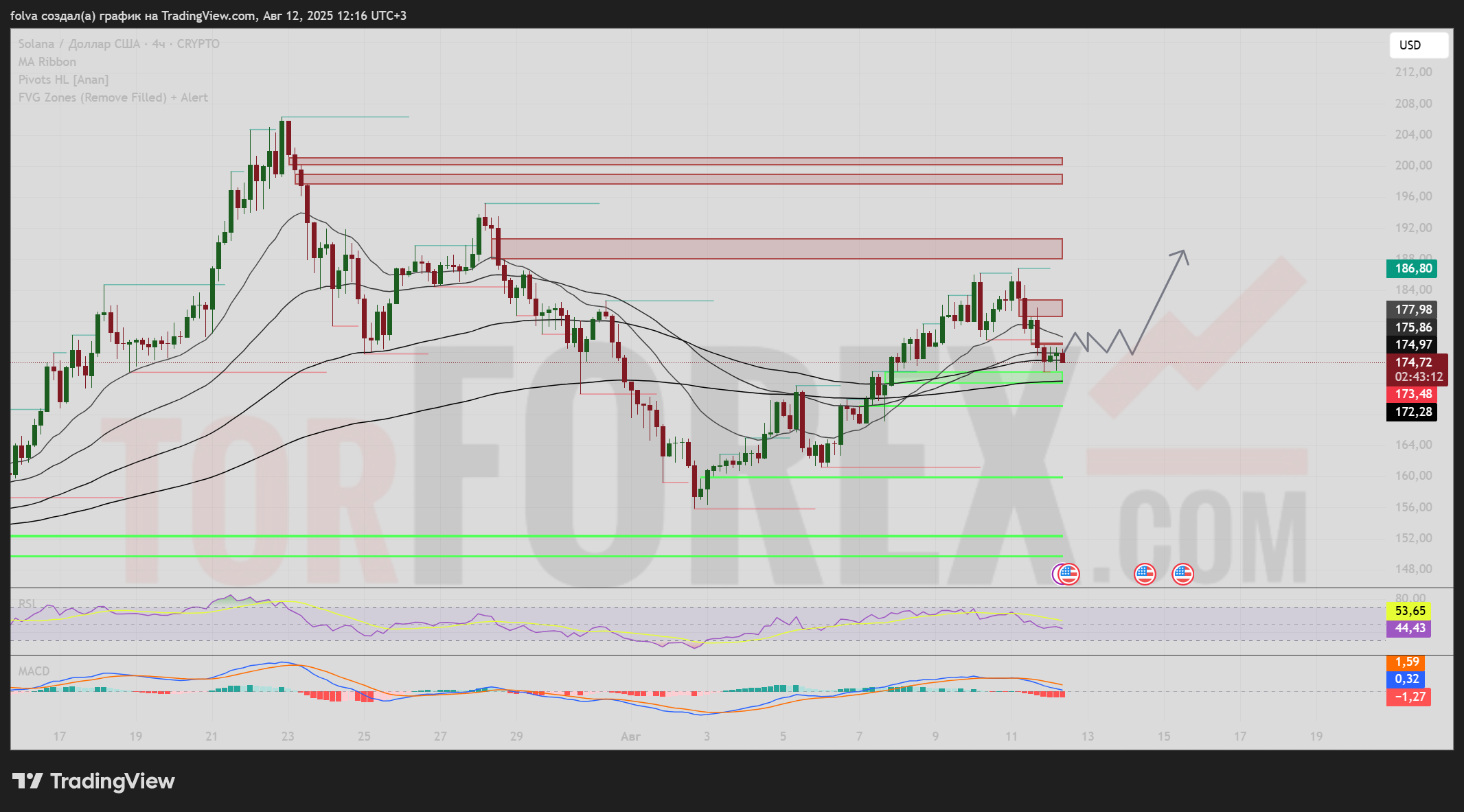Click the leftmost US flag event icon

(x=1069, y=574)
